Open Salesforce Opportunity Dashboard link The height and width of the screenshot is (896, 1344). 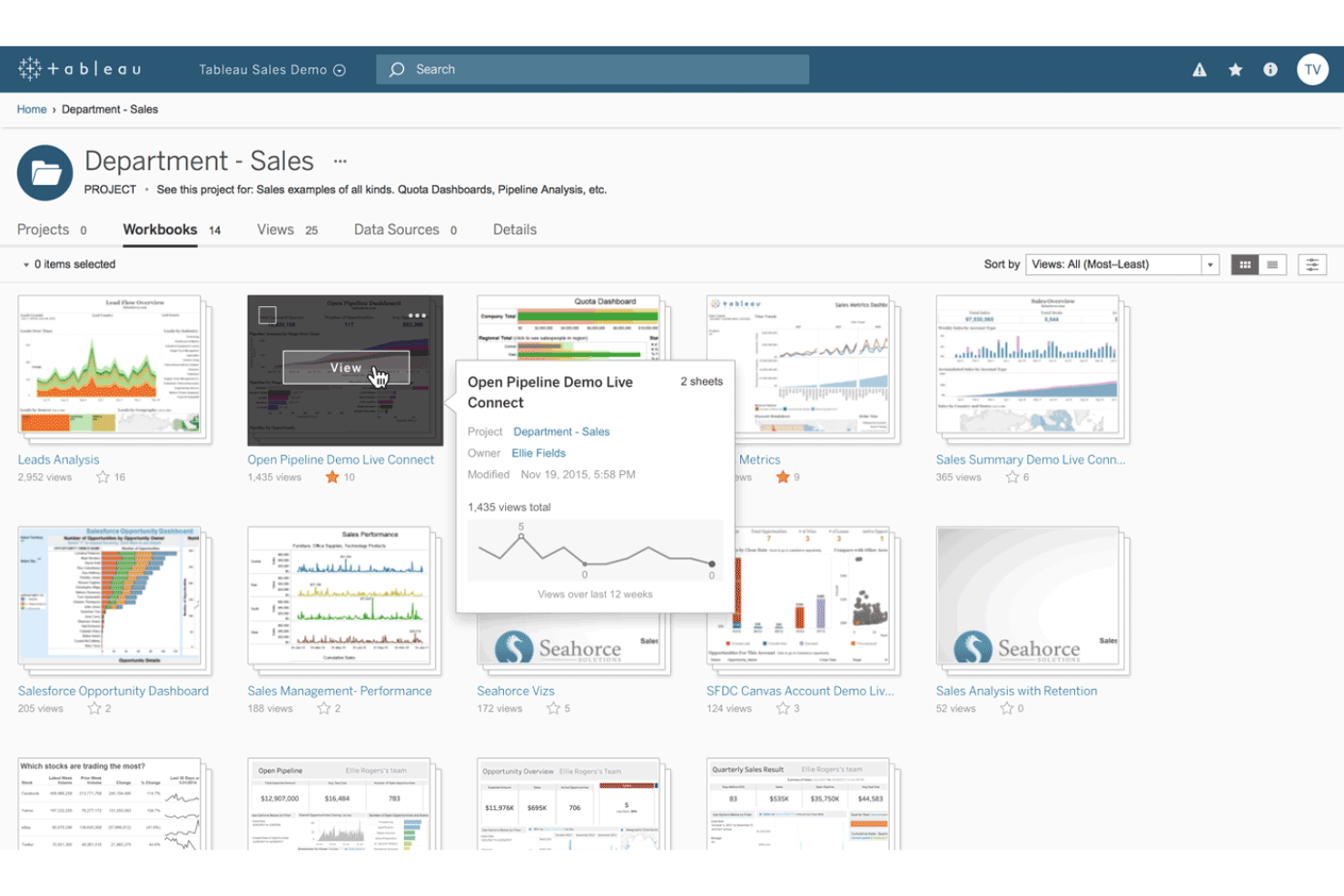pyautogui.click(x=114, y=691)
